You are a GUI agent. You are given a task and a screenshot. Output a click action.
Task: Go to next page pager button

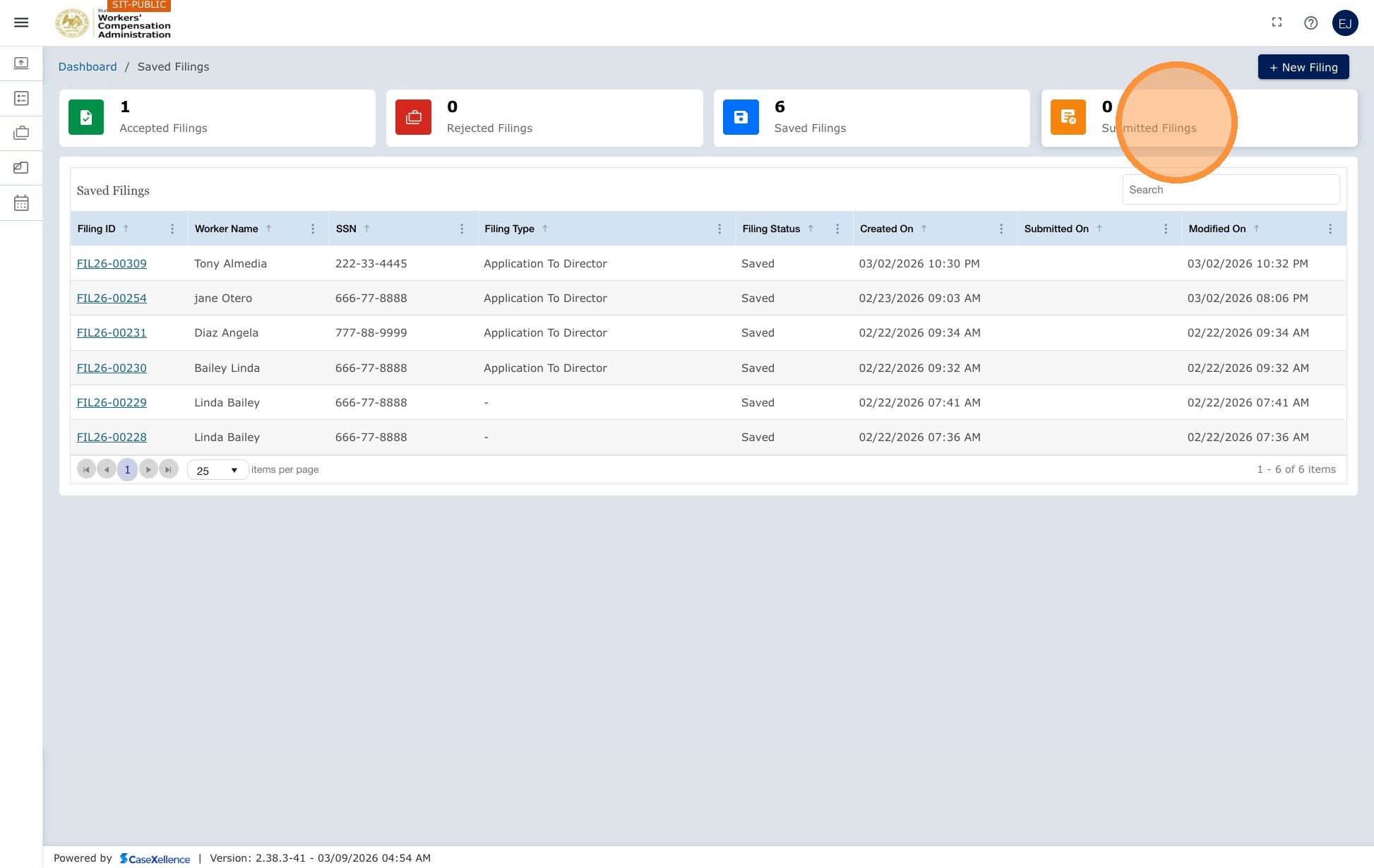click(148, 469)
